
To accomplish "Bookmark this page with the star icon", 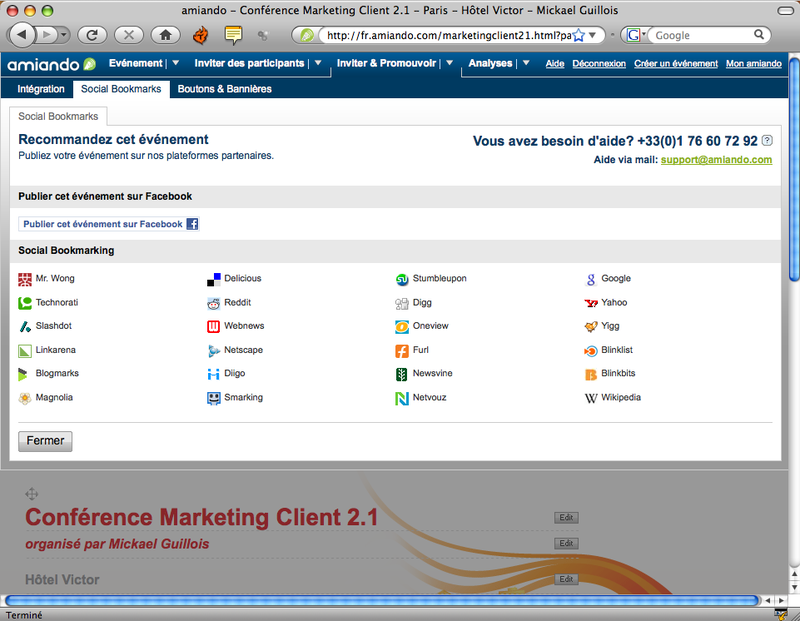I will point(579,35).
